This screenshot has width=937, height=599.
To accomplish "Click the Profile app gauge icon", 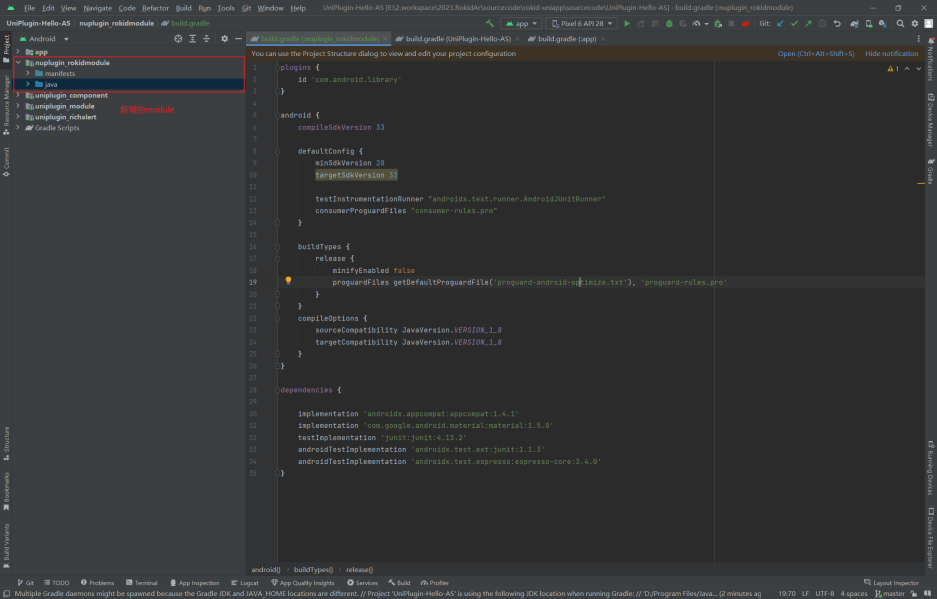I will (696, 23).
